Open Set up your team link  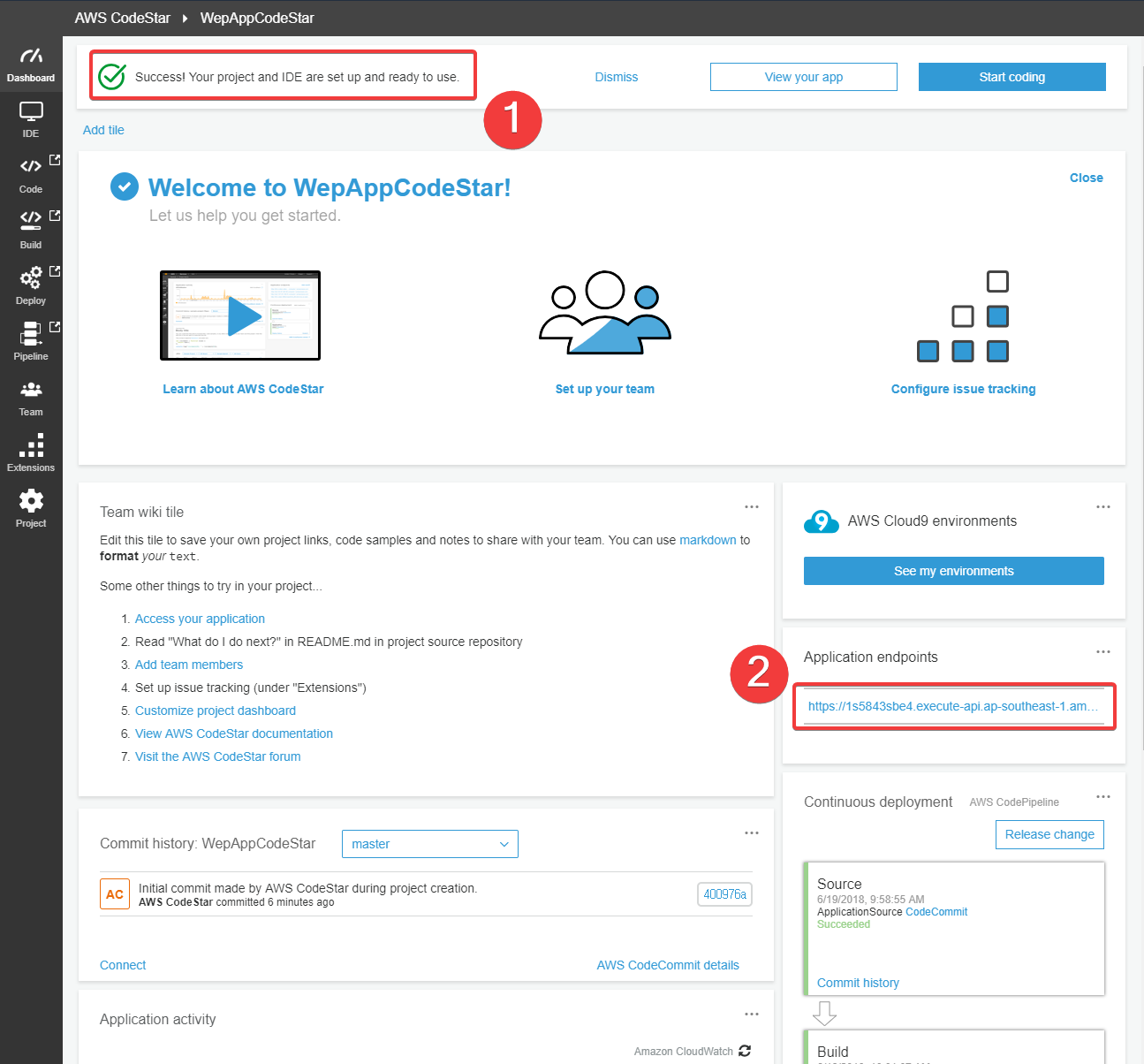coord(605,389)
